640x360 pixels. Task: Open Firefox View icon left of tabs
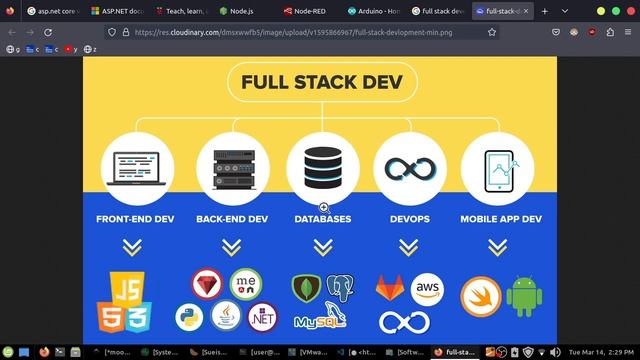(x=10, y=11)
